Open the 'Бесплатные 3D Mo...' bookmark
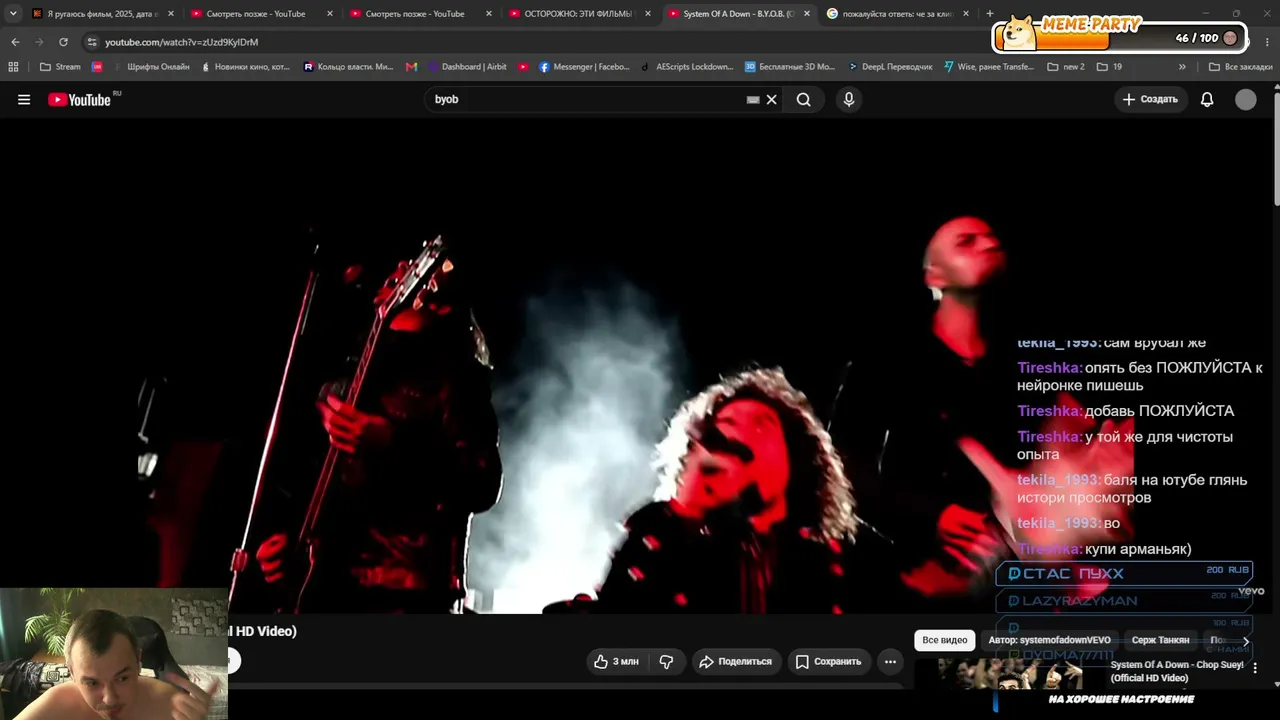 (790, 67)
